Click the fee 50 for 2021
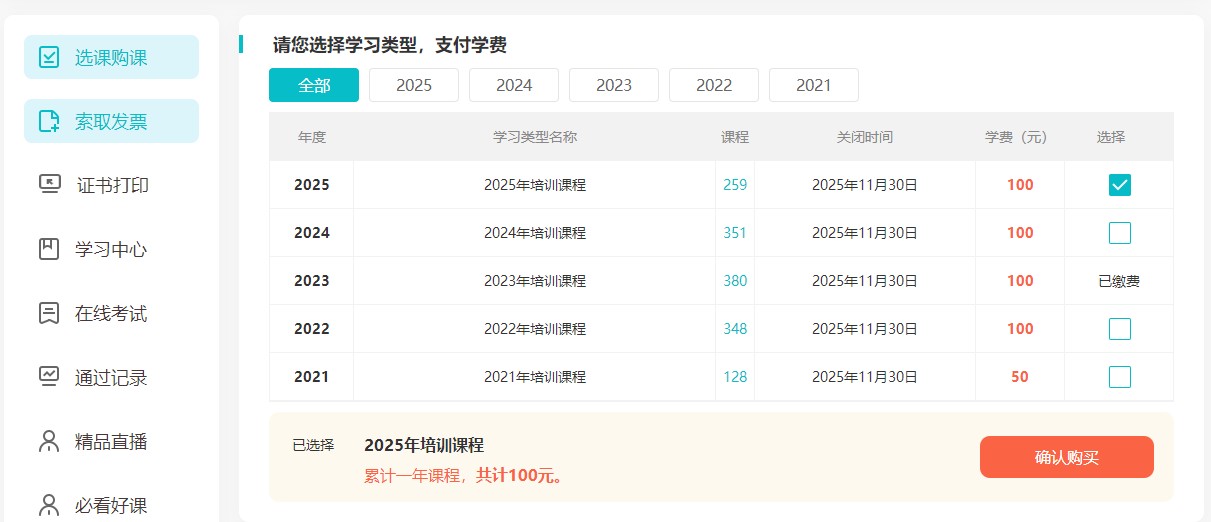This screenshot has height=522, width=1211. point(1020,377)
